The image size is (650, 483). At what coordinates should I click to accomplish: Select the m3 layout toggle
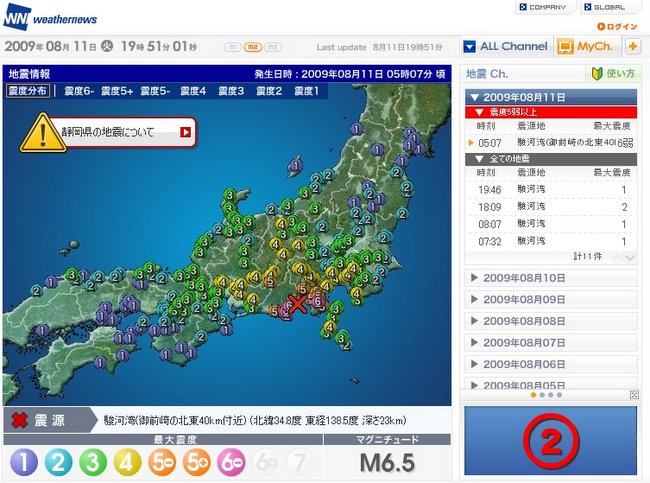click(x=272, y=47)
